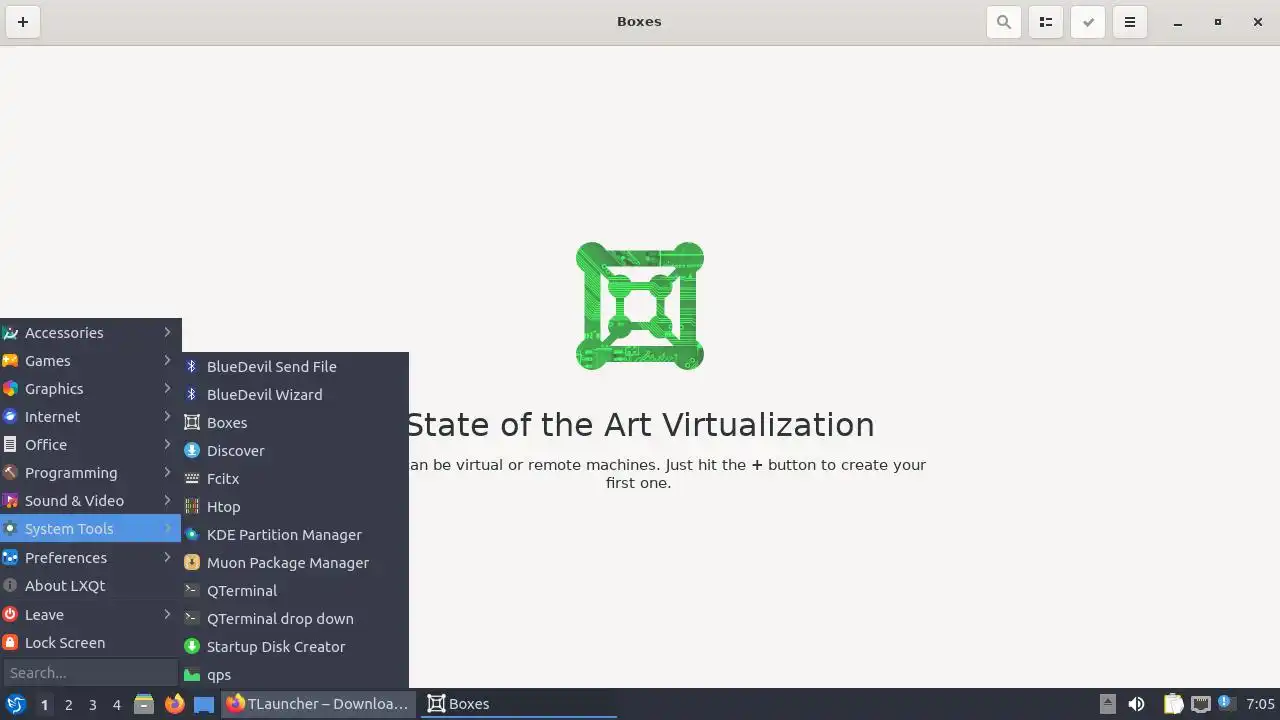Click the green Boxes logo in the center
The image size is (1280, 720).
(x=640, y=306)
